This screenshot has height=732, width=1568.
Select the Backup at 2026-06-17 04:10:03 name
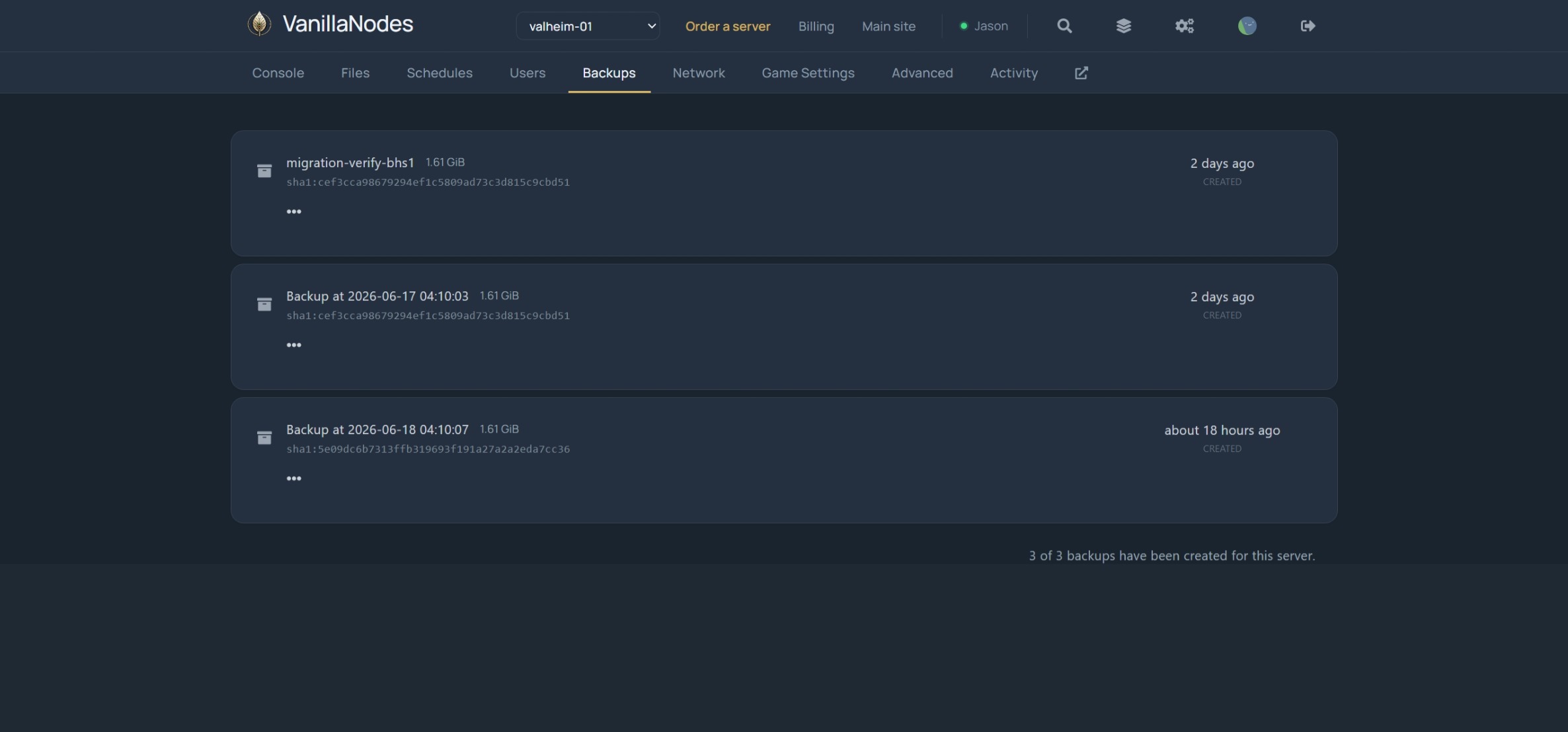click(x=377, y=296)
